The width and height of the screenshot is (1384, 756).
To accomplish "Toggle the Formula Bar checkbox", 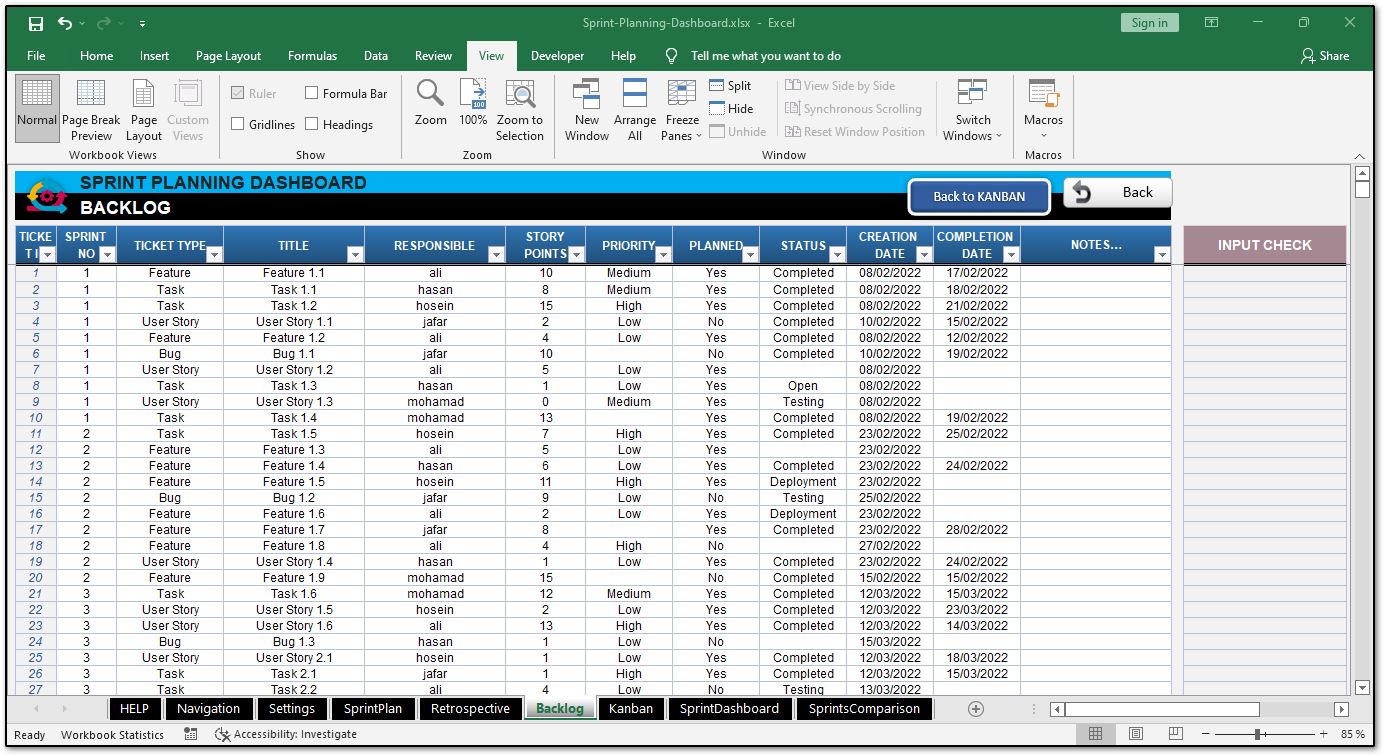I will coord(312,94).
